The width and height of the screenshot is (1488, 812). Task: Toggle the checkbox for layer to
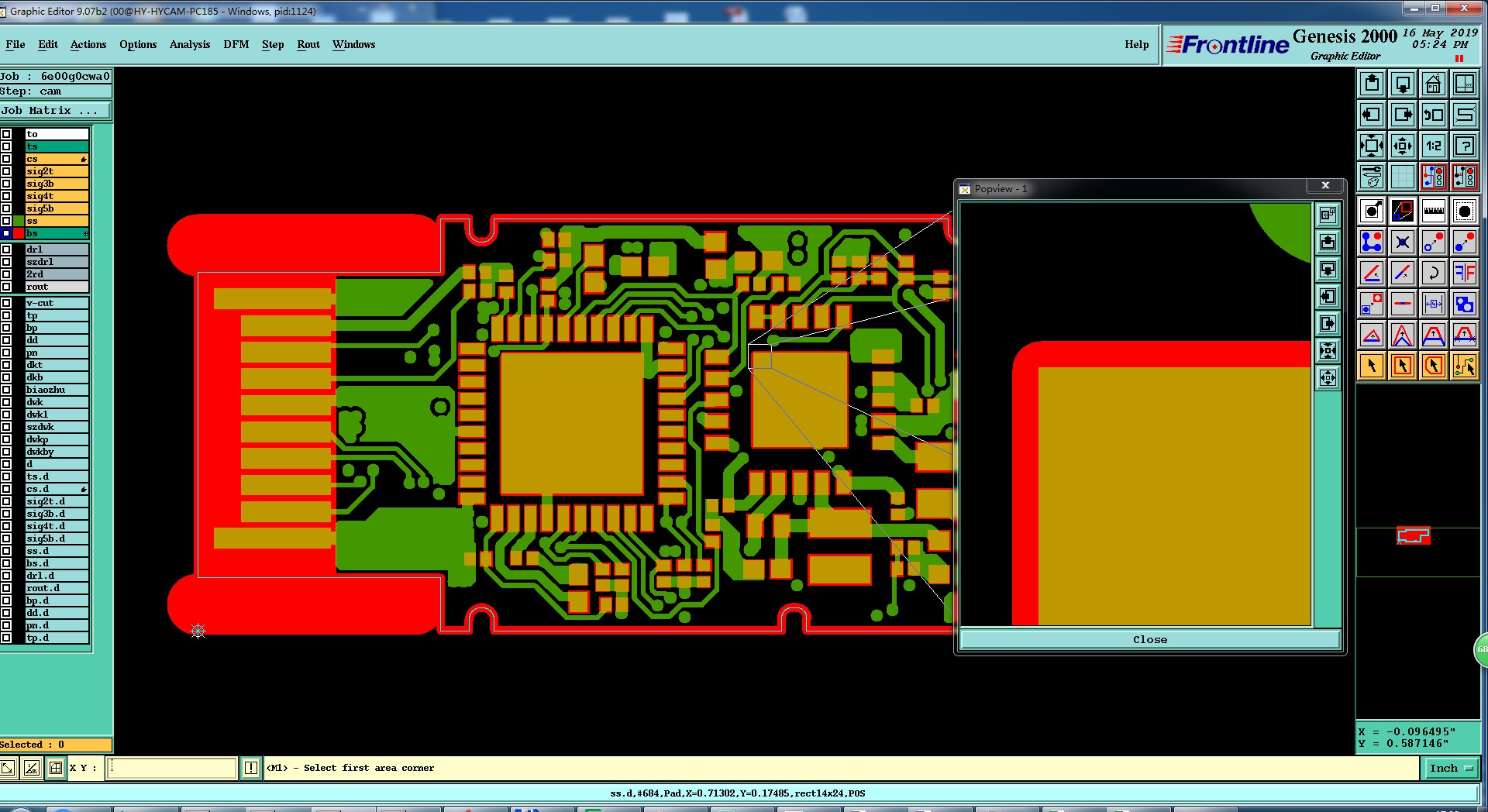point(6,134)
